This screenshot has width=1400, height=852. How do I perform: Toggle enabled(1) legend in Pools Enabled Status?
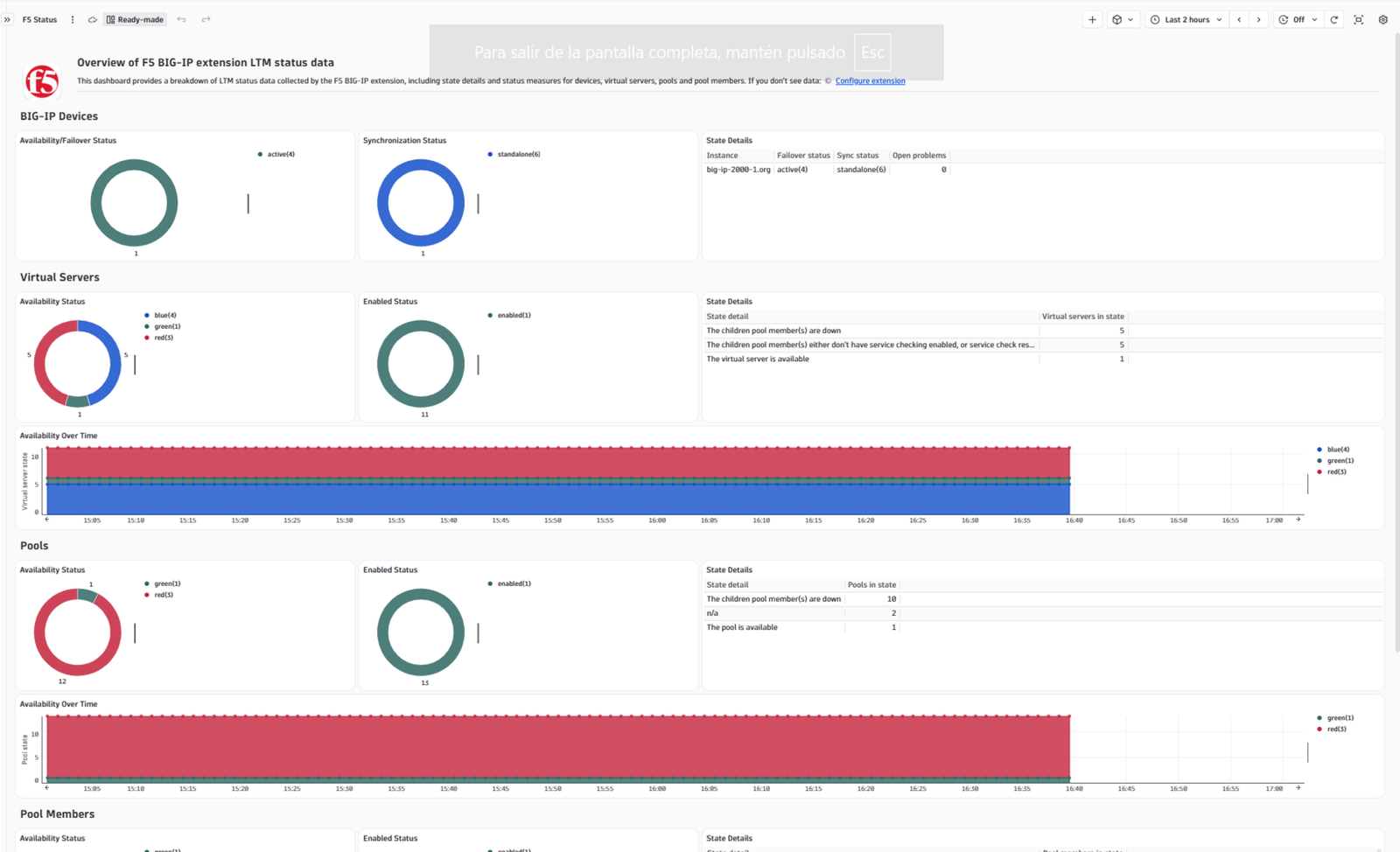[509, 583]
